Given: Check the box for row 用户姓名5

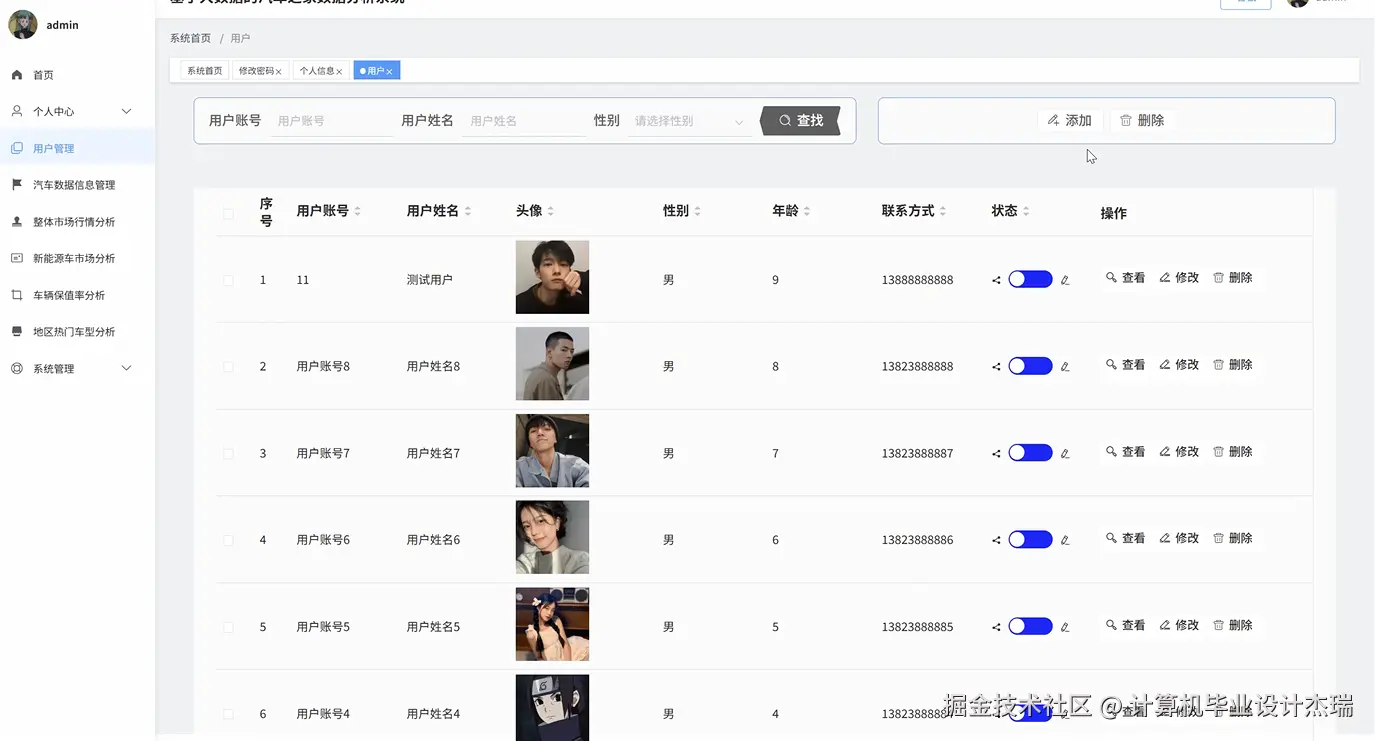Looking at the screenshot, I should point(228,627).
